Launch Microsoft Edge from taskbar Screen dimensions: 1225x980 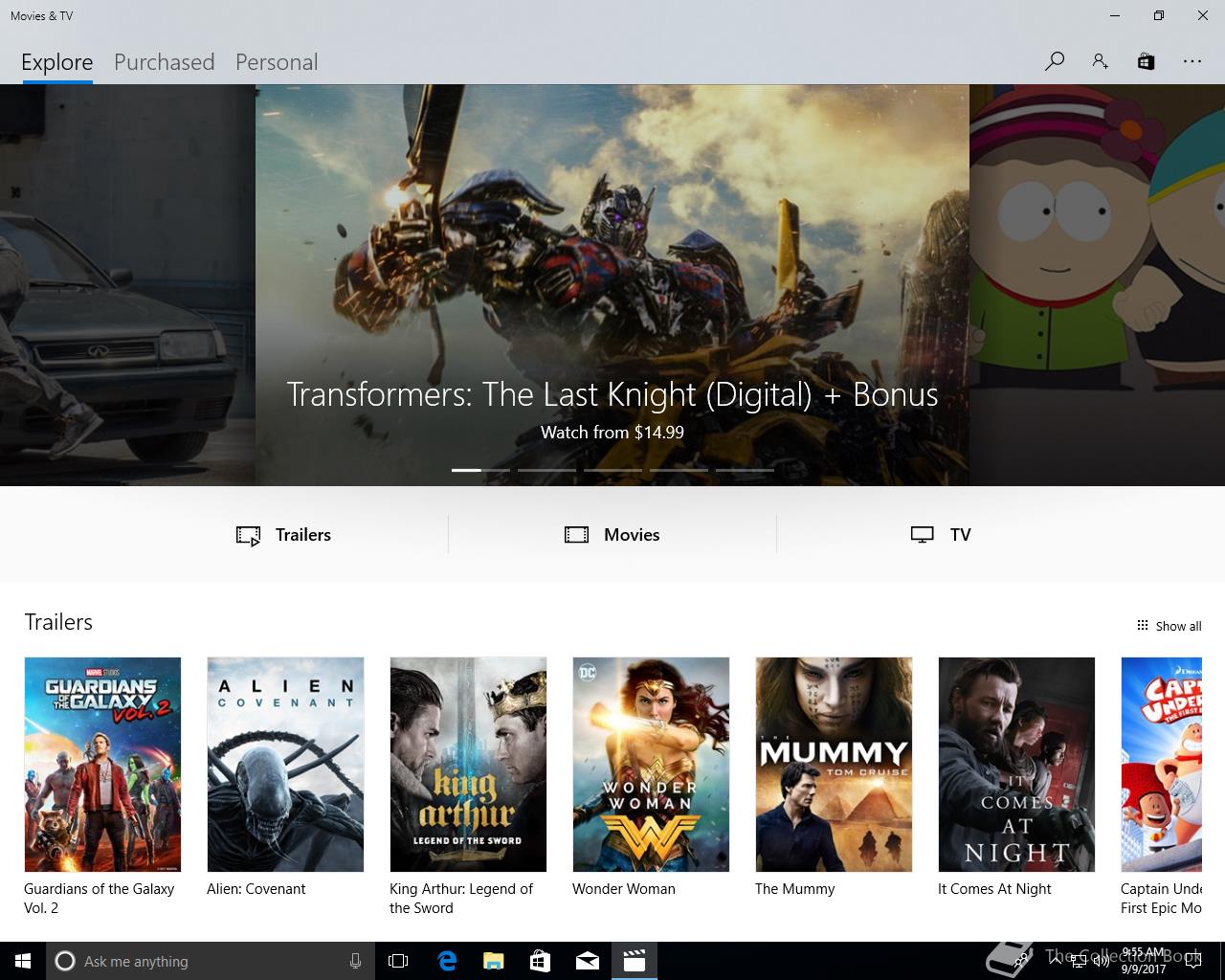pyautogui.click(x=446, y=961)
